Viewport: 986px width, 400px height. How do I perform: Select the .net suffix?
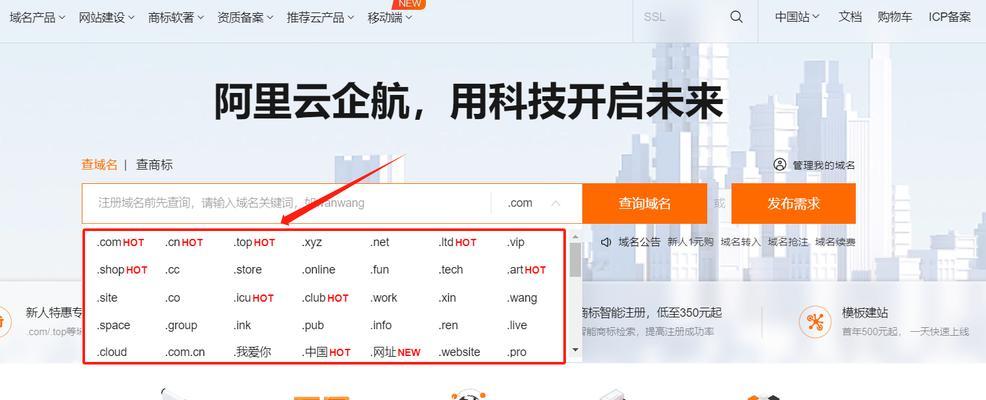380,242
